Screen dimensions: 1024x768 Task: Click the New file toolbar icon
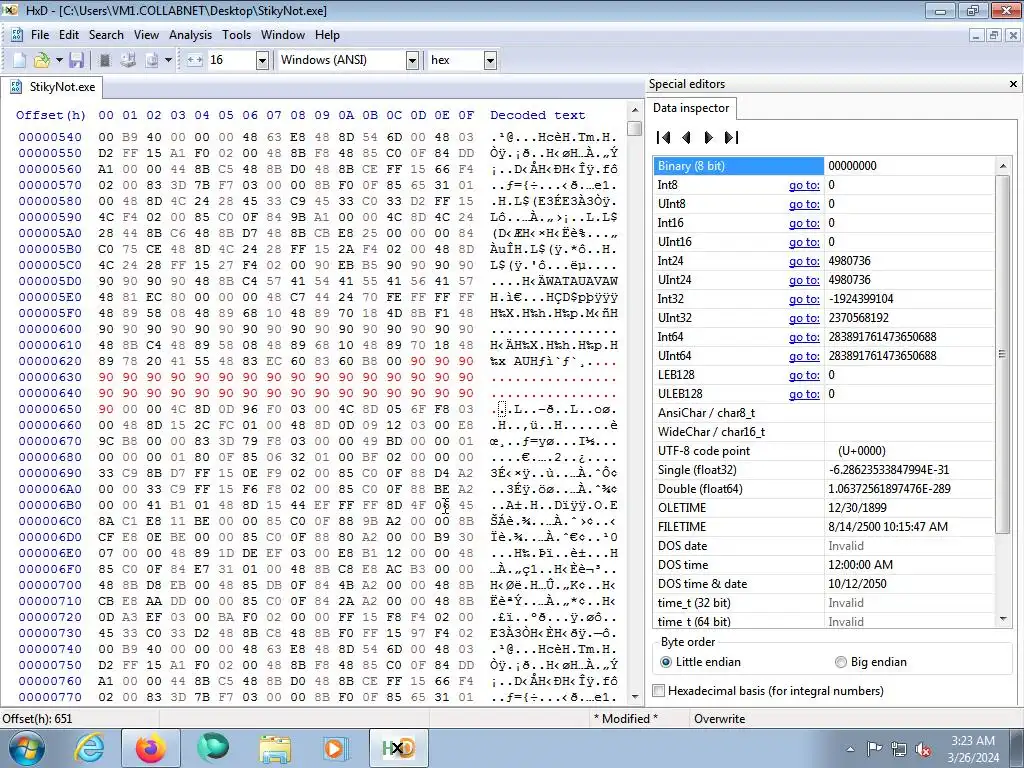click(x=20, y=60)
